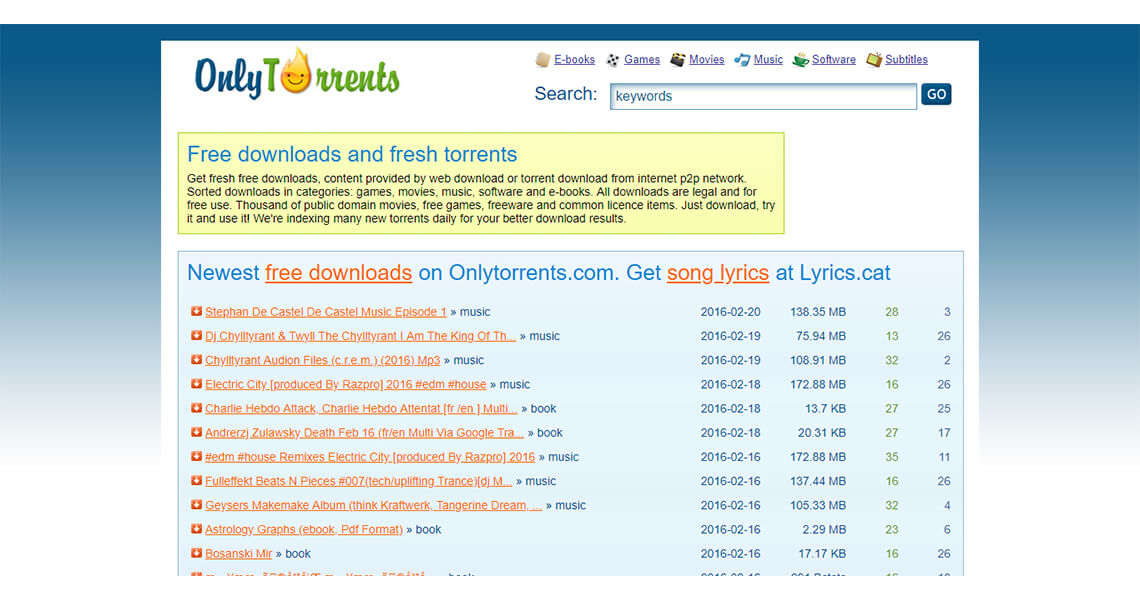
Task: Click the Movies clapperboard icon
Action: point(678,60)
